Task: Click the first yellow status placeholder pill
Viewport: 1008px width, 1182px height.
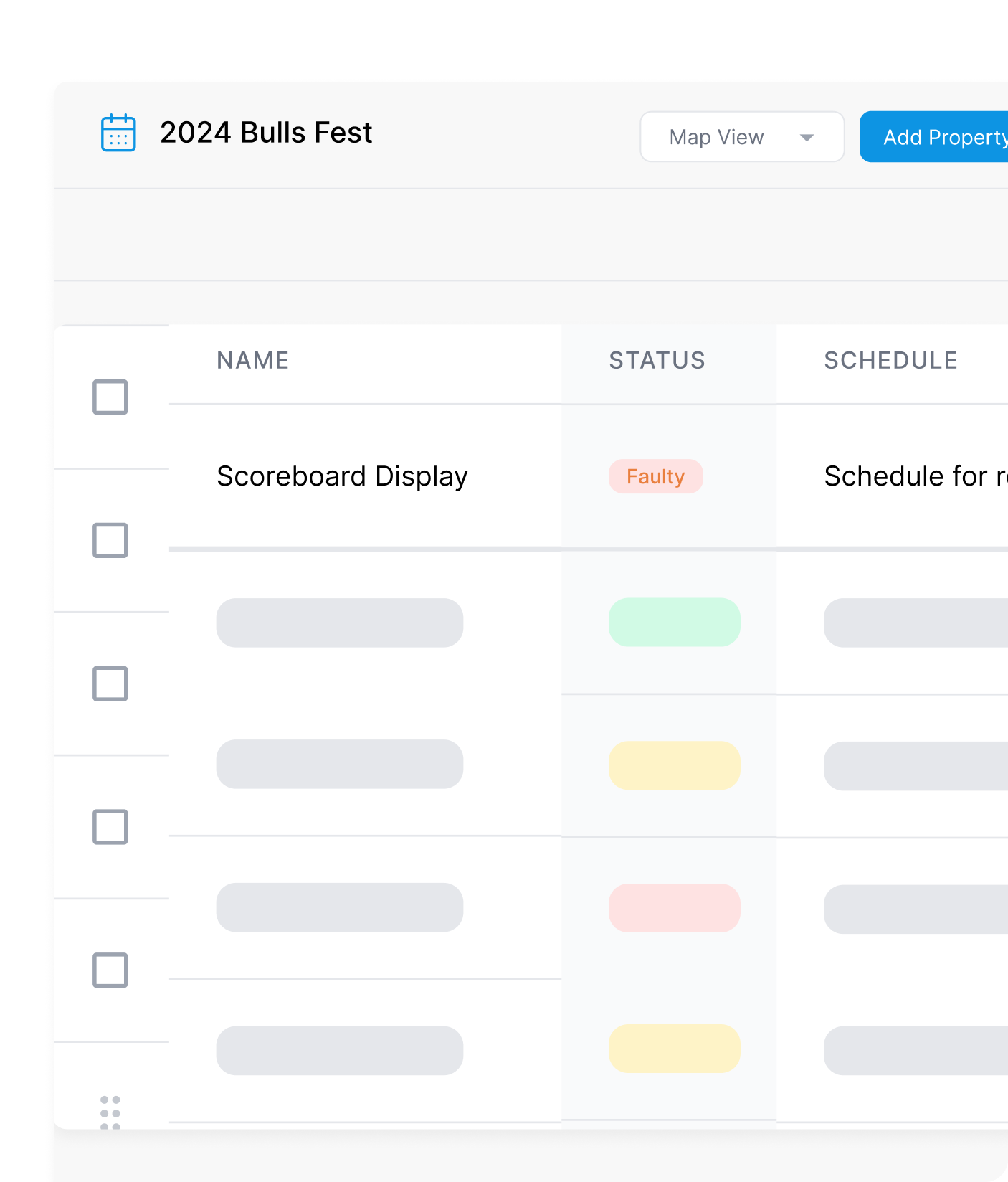Action: point(674,765)
